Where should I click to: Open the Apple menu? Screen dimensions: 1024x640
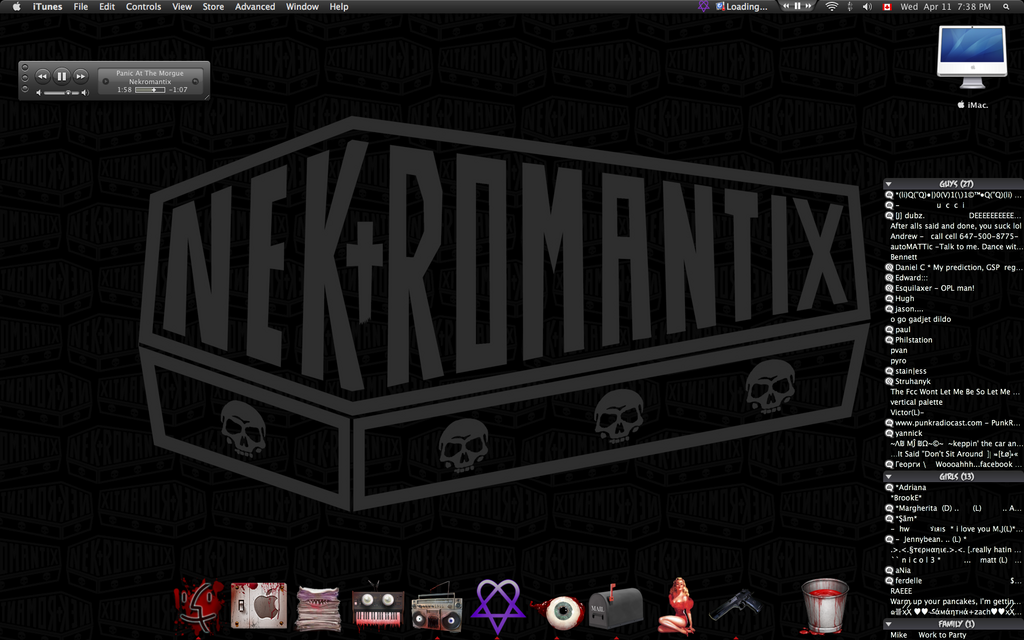[x=16, y=7]
